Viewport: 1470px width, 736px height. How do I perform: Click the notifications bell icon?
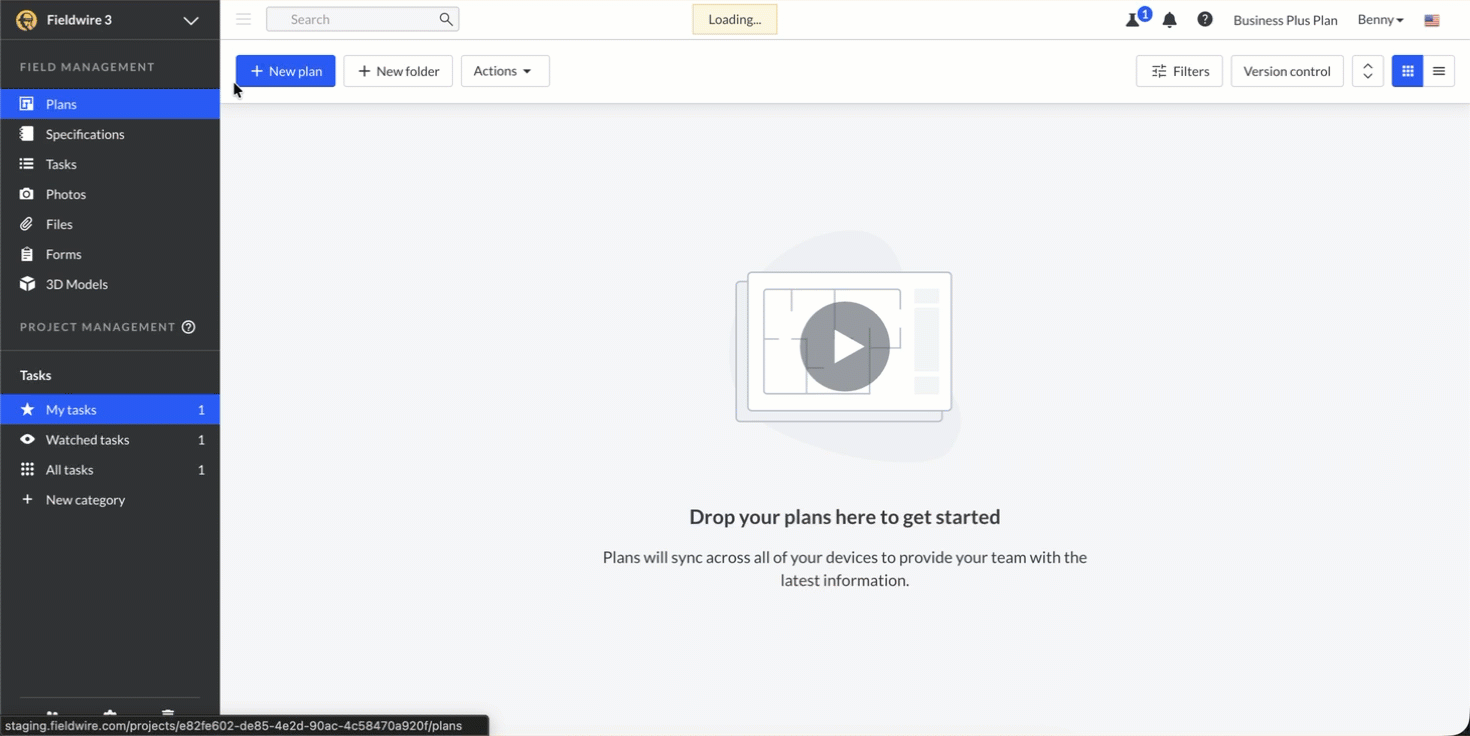[x=1169, y=20]
